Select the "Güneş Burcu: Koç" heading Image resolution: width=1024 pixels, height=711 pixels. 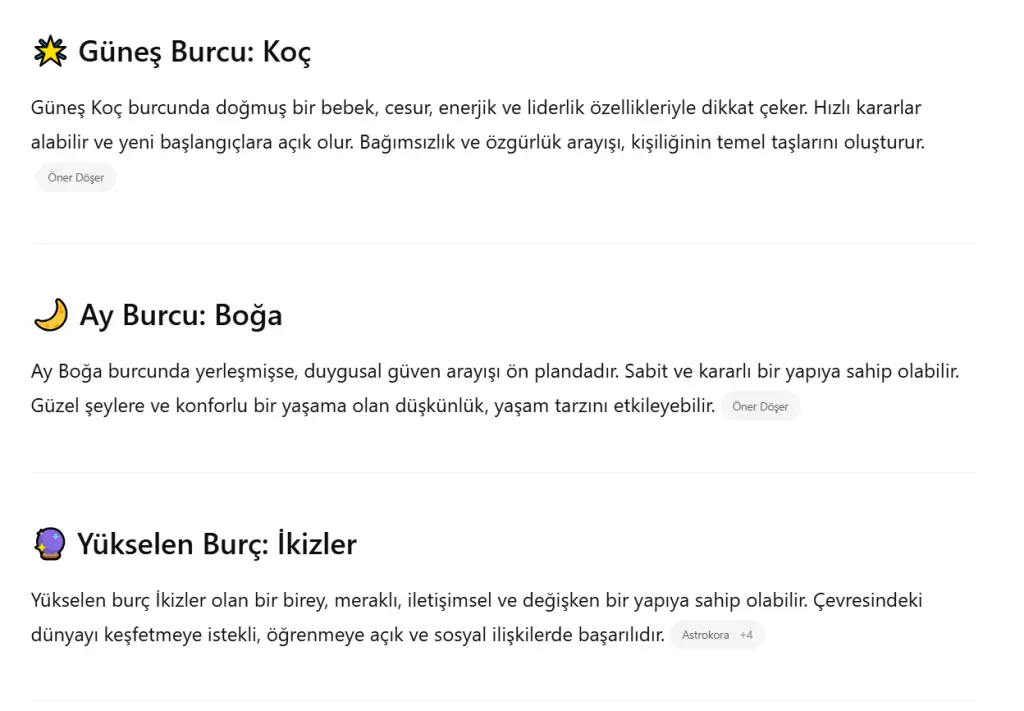click(195, 52)
